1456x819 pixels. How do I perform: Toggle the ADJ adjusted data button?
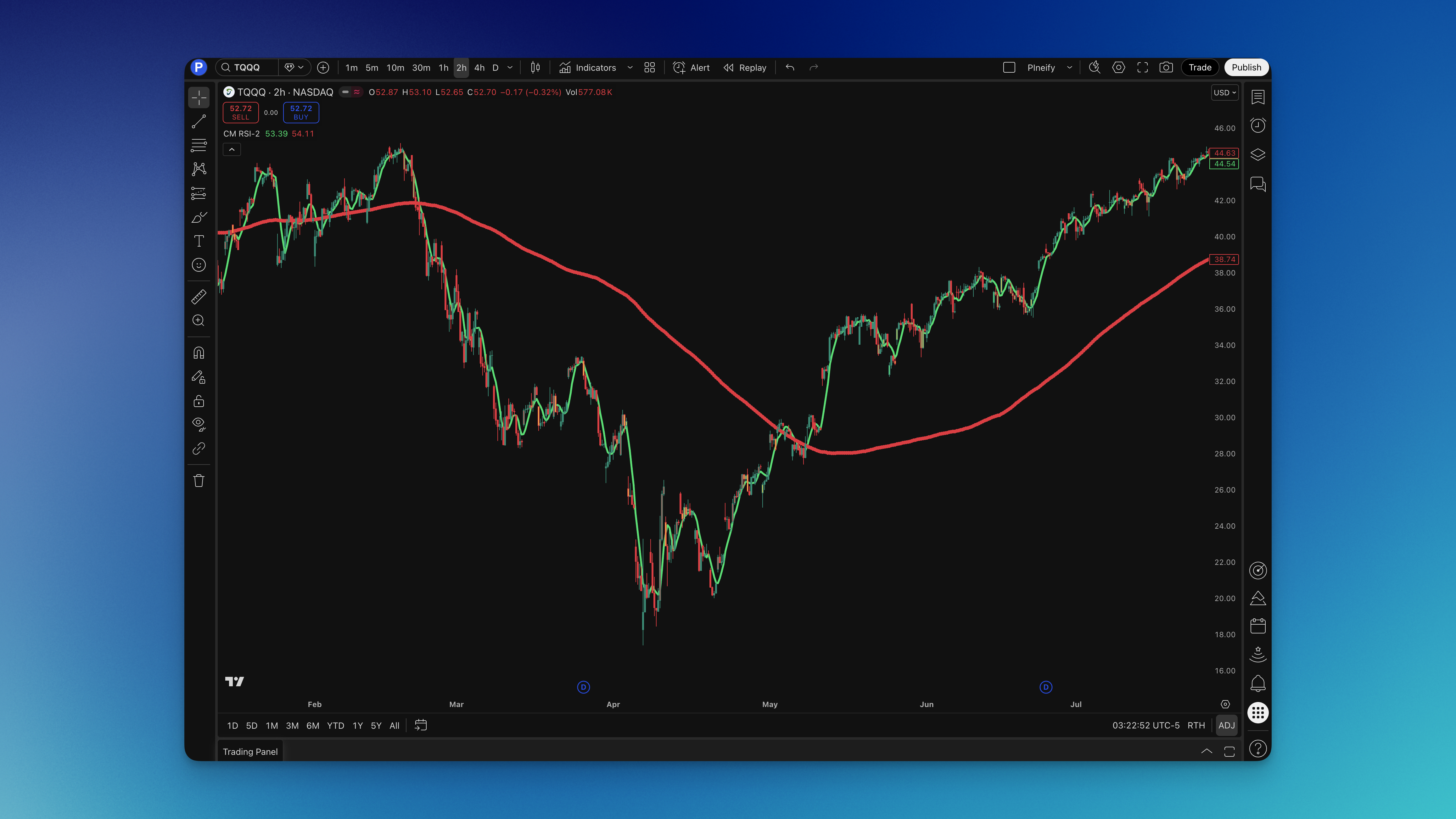1226,725
